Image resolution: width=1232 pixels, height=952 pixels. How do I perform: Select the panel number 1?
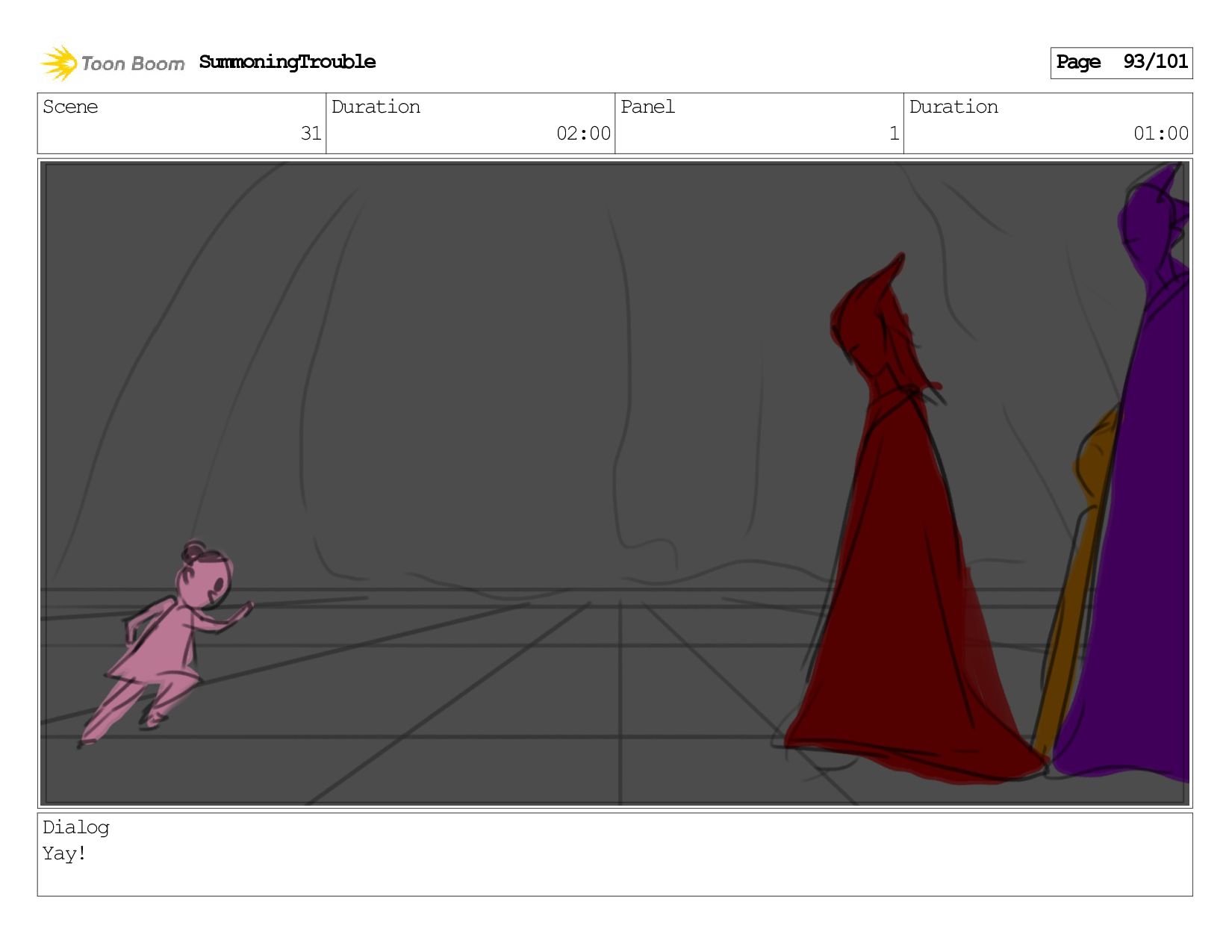pyautogui.click(x=894, y=134)
